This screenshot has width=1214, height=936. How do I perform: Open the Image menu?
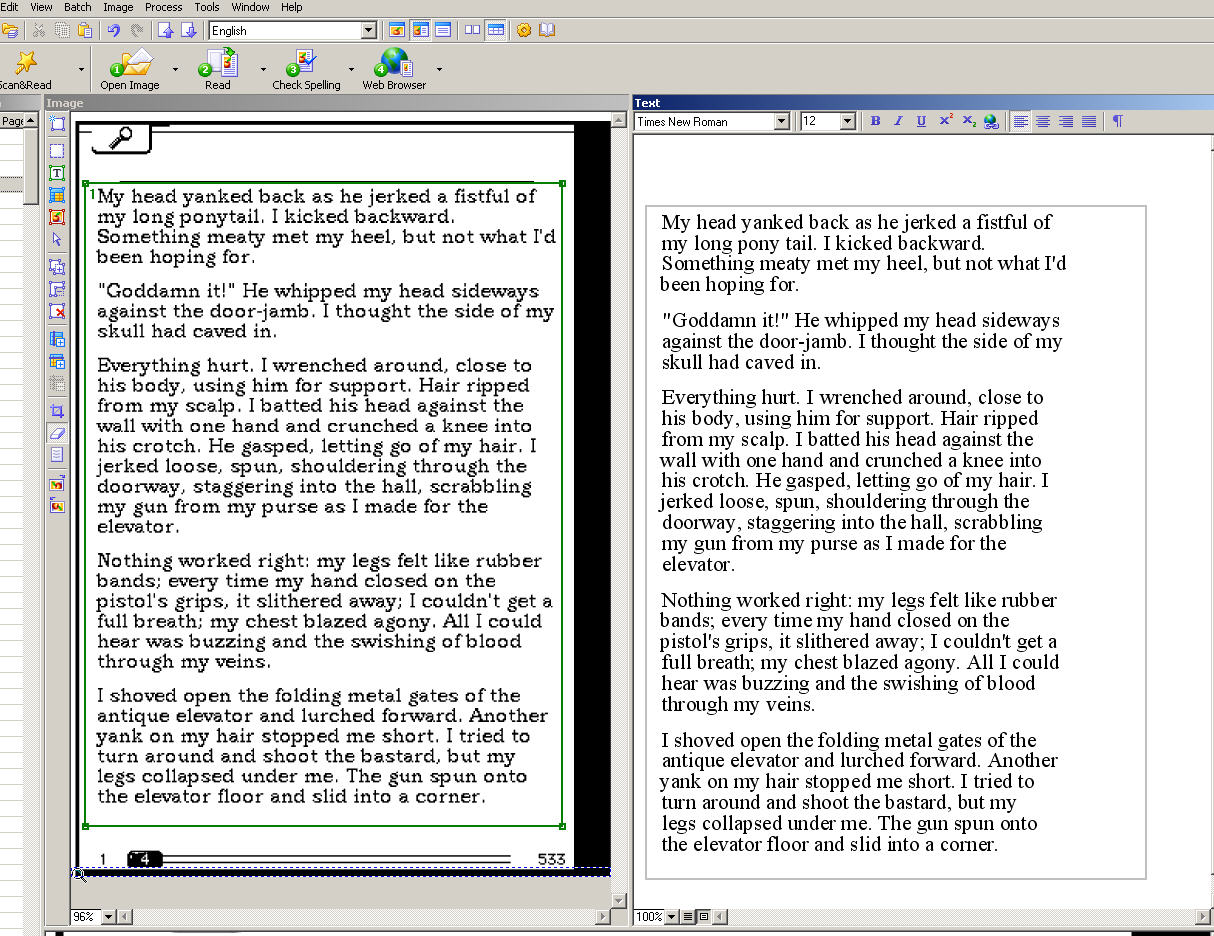[118, 7]
